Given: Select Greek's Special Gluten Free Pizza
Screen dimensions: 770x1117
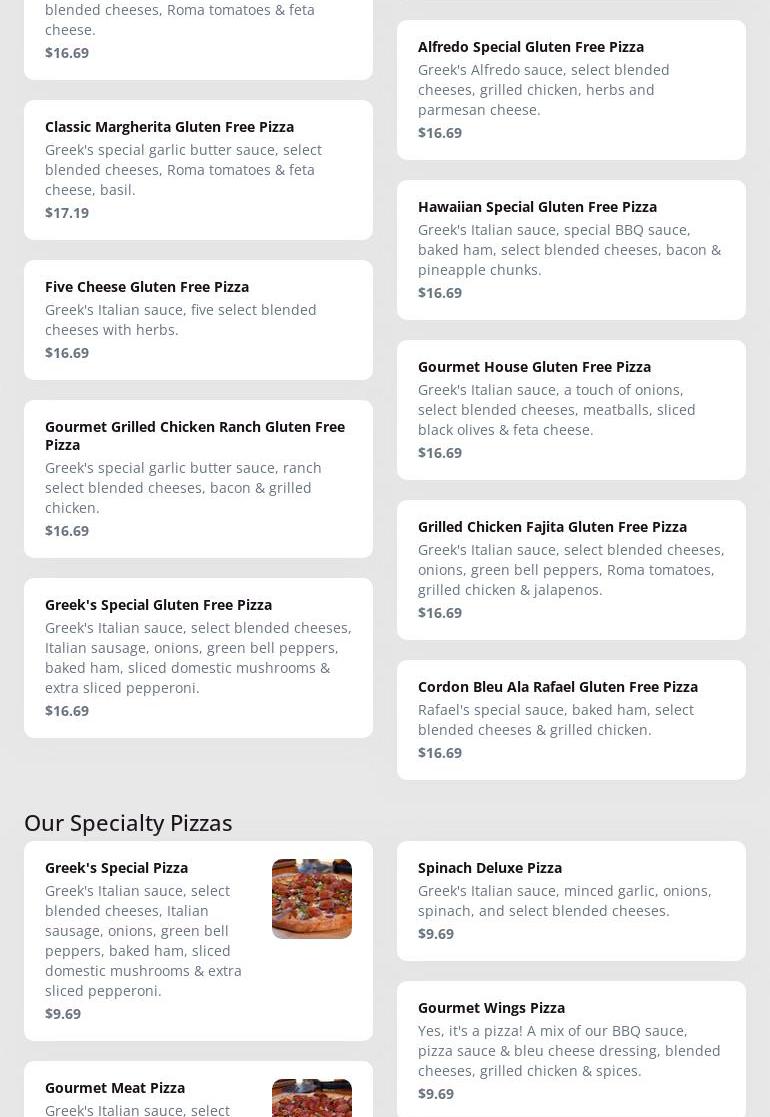Looking at the screenshot, I should click(158, 605).
